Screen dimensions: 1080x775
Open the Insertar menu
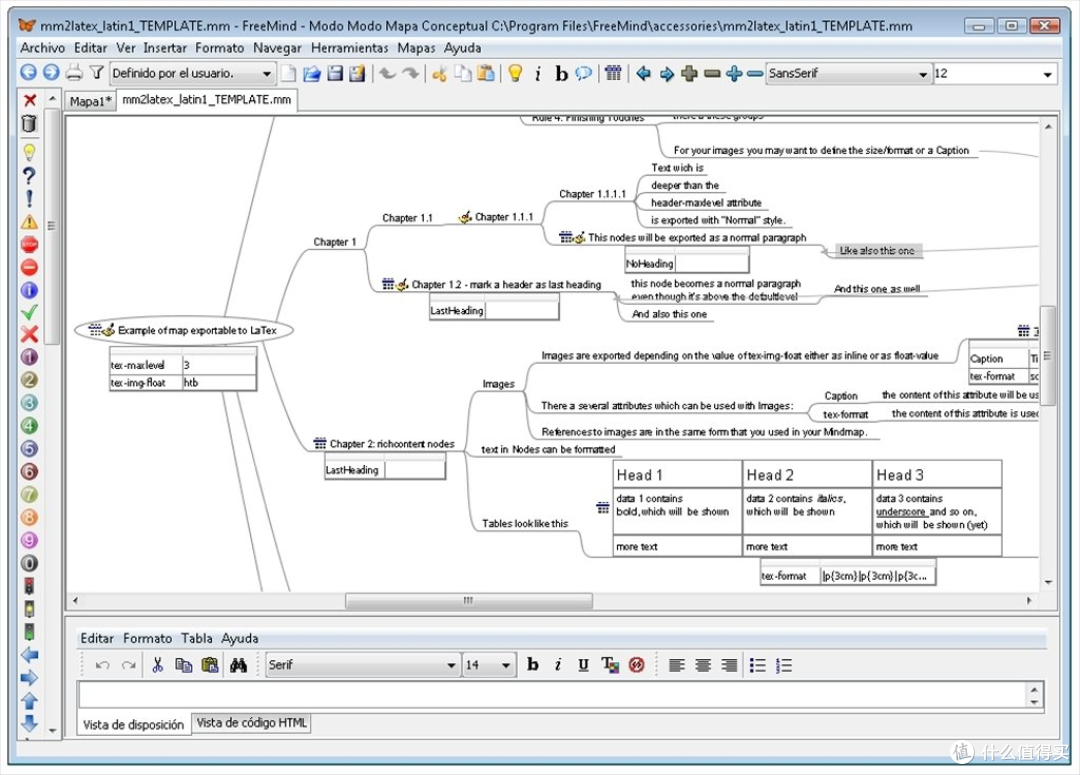pyautogui.click(x=165, y=48)
